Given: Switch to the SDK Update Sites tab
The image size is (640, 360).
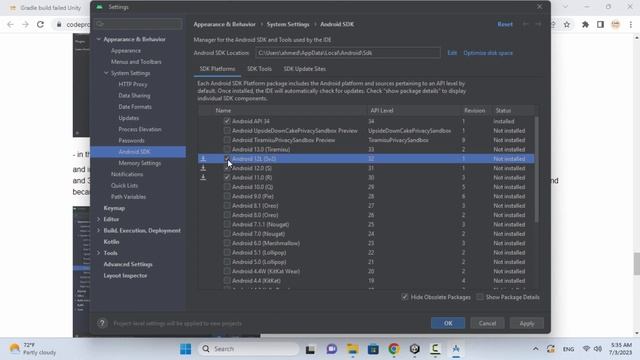Looking at the screenshot, I should pos(304,69).
